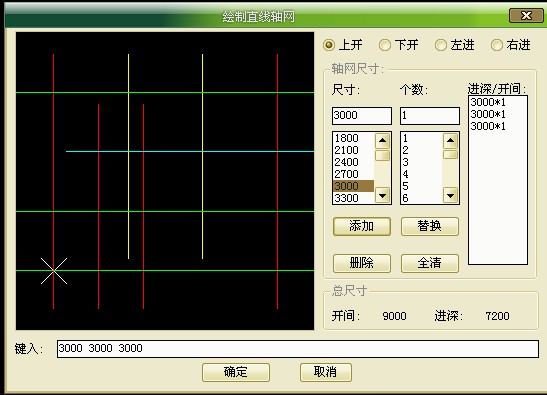This screenshot has height=395, width=547.
Task: Click the size list scroll-up arrow
Action: (382, 141)
